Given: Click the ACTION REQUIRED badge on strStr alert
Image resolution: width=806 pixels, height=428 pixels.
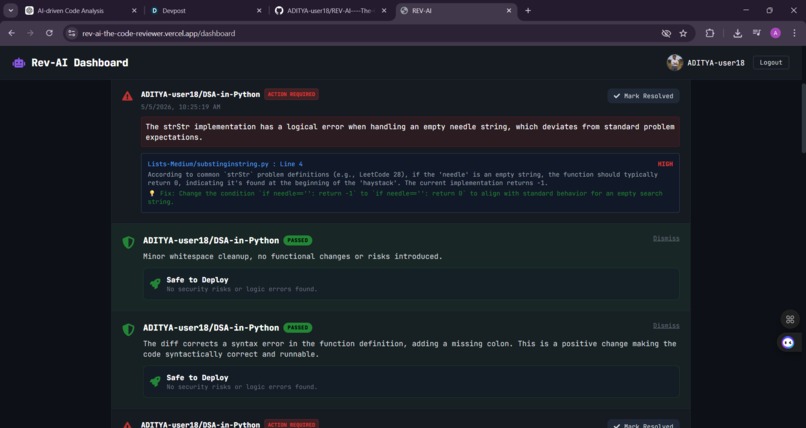Looking at the screenshot, I should 291,95.
